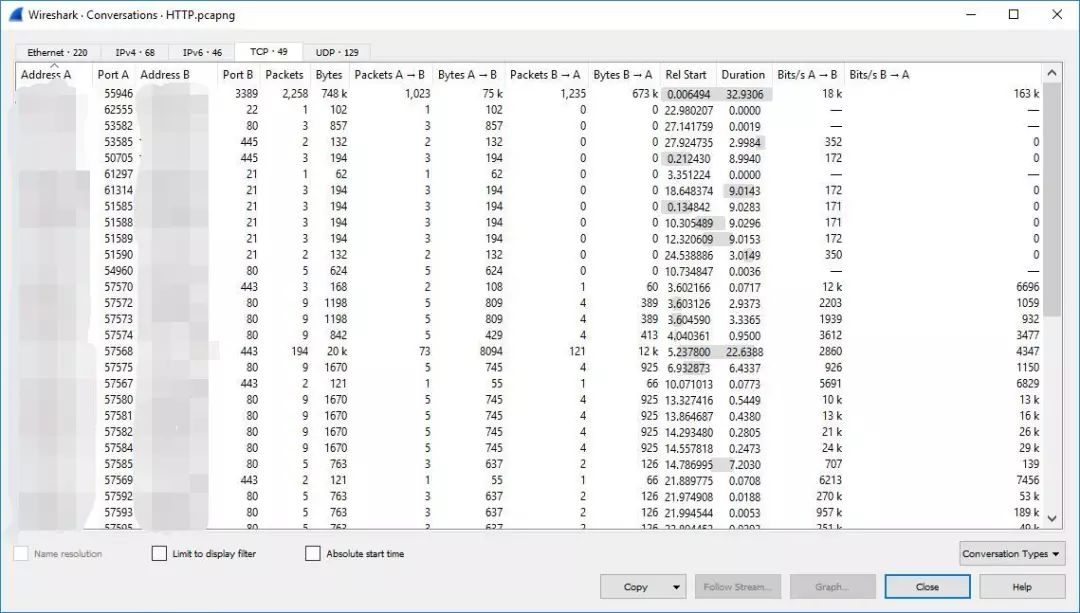This screenshot has width=1080, height=613.
Task: Sort by Bytes B → A column header
Action: coord(623,74)
